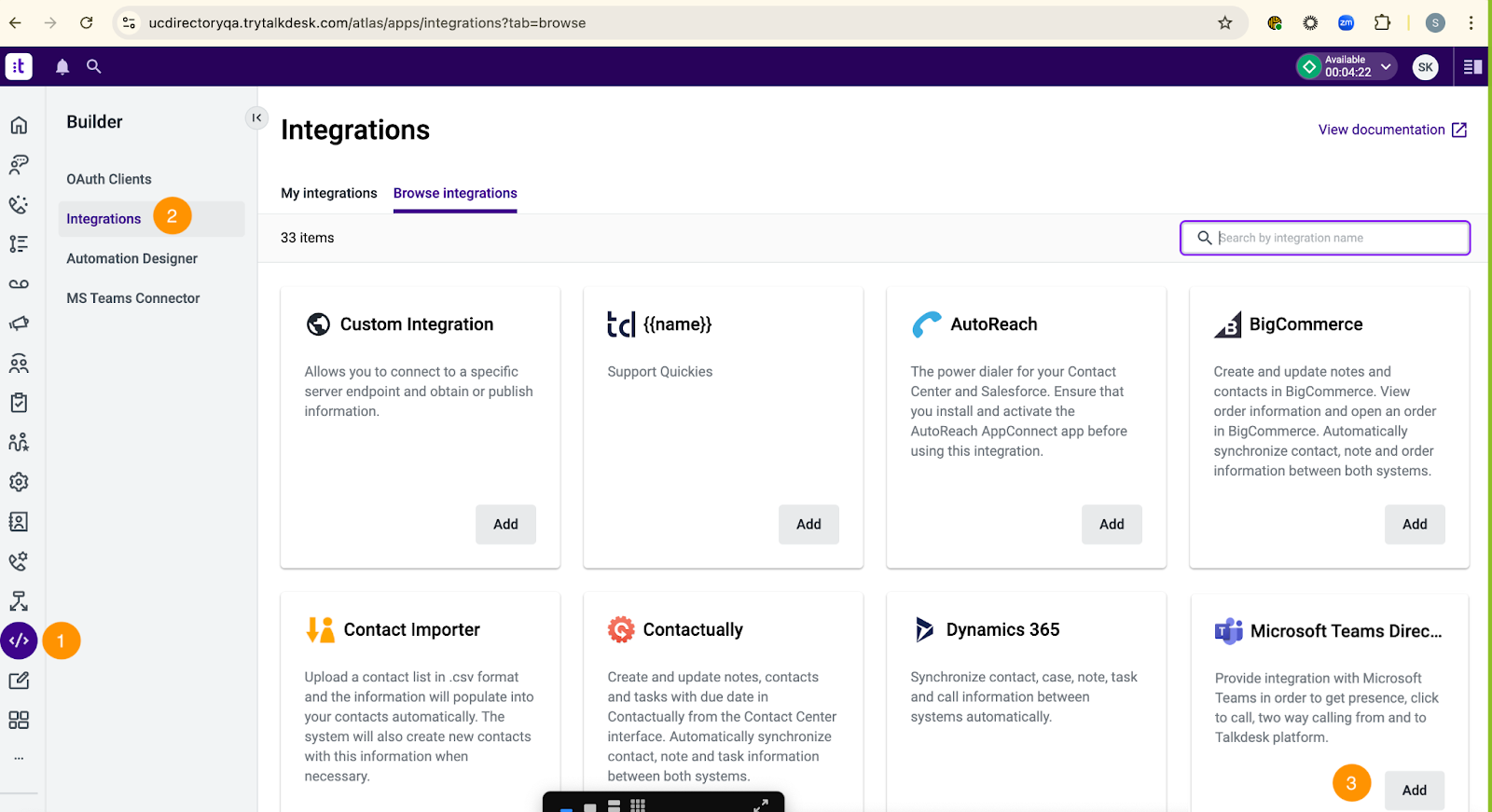Click the BigCommerce logo icon
This screenshot has height=812, width=1492.
pos(1228,323)
